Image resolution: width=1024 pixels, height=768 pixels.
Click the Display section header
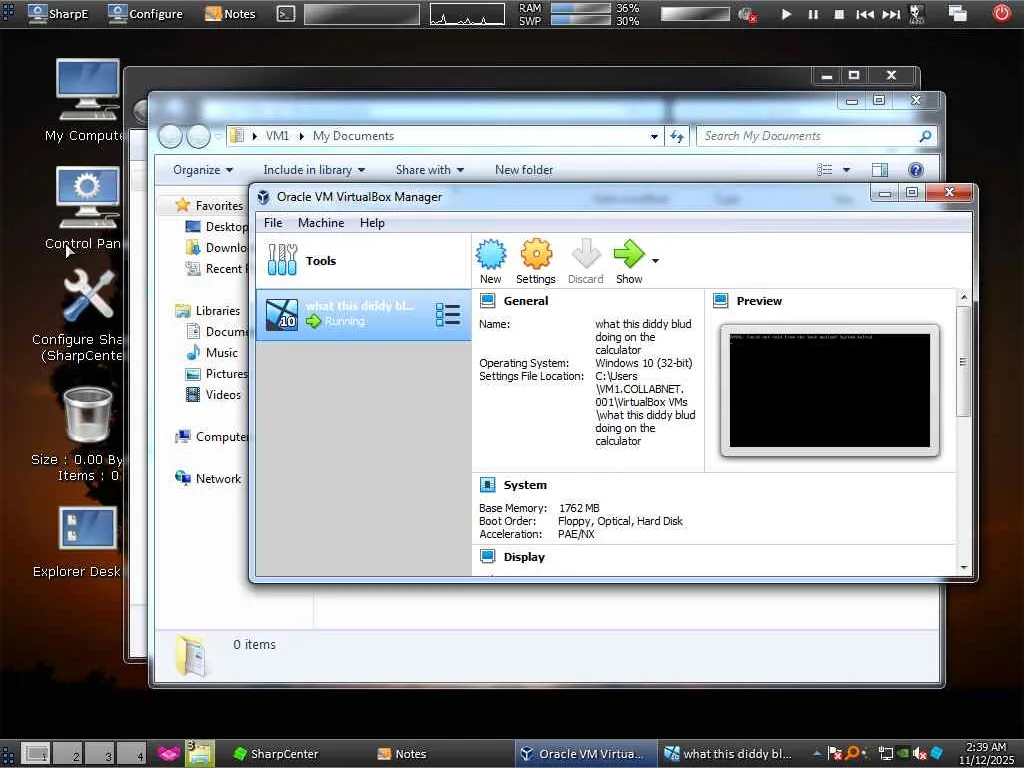point(524,557)
